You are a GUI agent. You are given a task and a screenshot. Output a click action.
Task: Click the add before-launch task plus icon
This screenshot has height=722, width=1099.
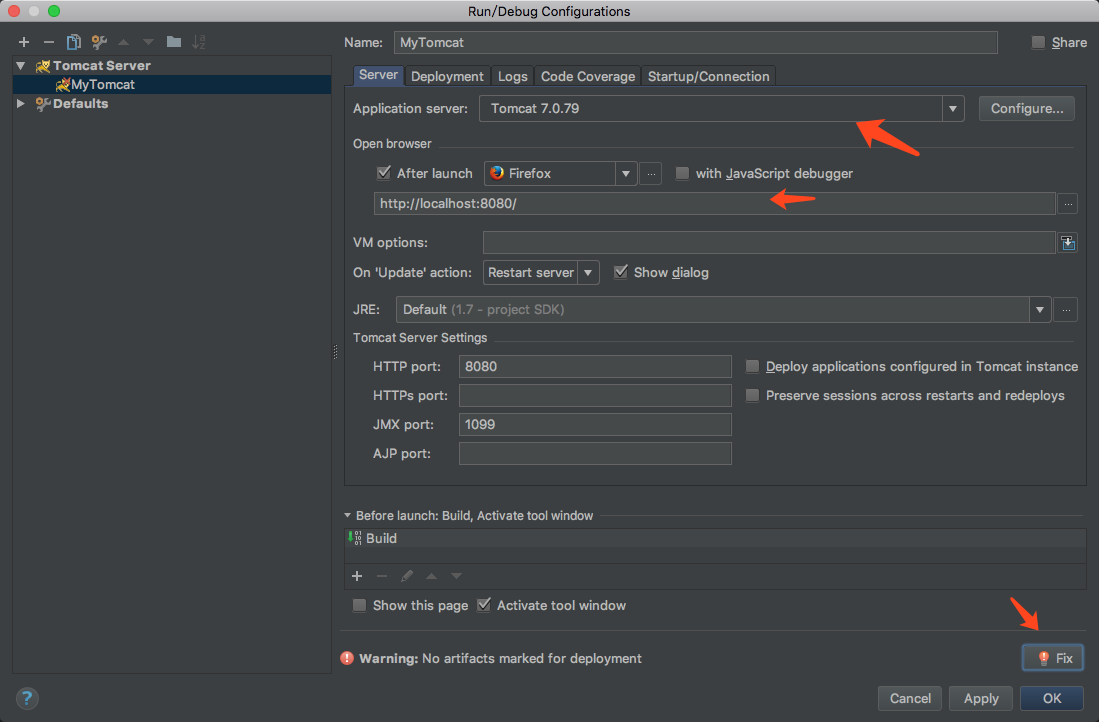tap(357, 576)
